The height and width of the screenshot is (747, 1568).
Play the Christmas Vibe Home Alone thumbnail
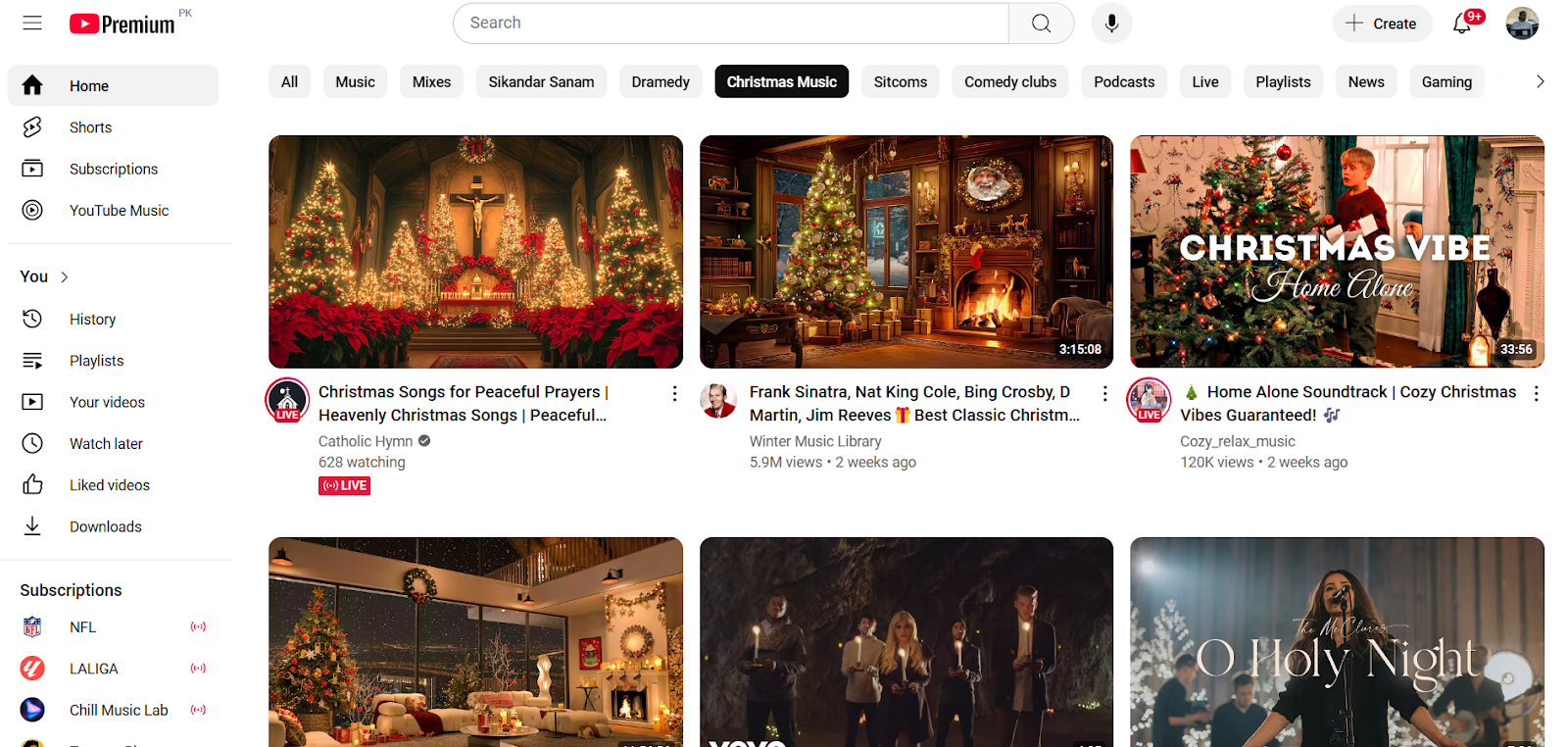[1337, 252]
